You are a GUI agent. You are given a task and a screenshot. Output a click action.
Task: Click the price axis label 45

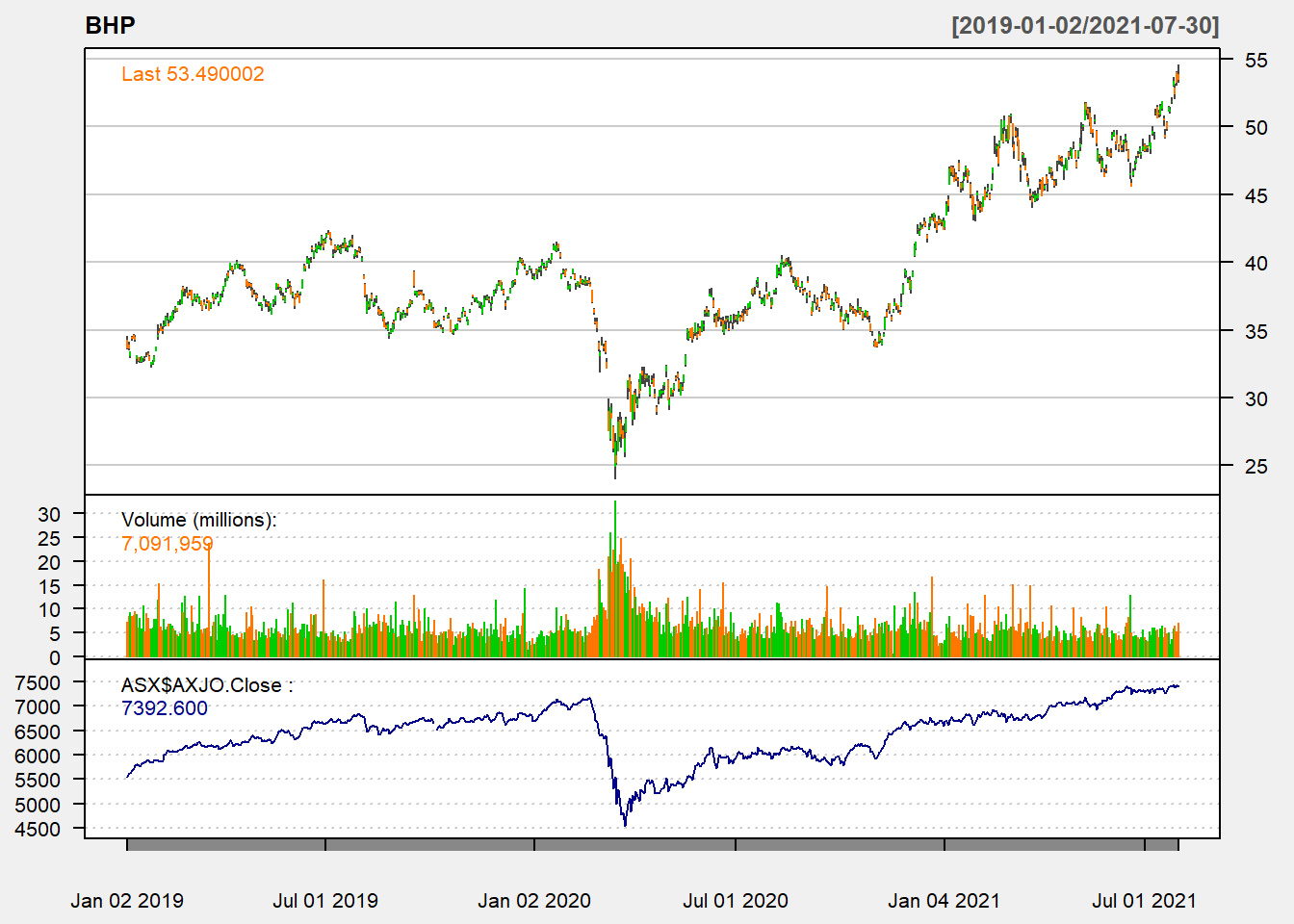[1255, 195]
